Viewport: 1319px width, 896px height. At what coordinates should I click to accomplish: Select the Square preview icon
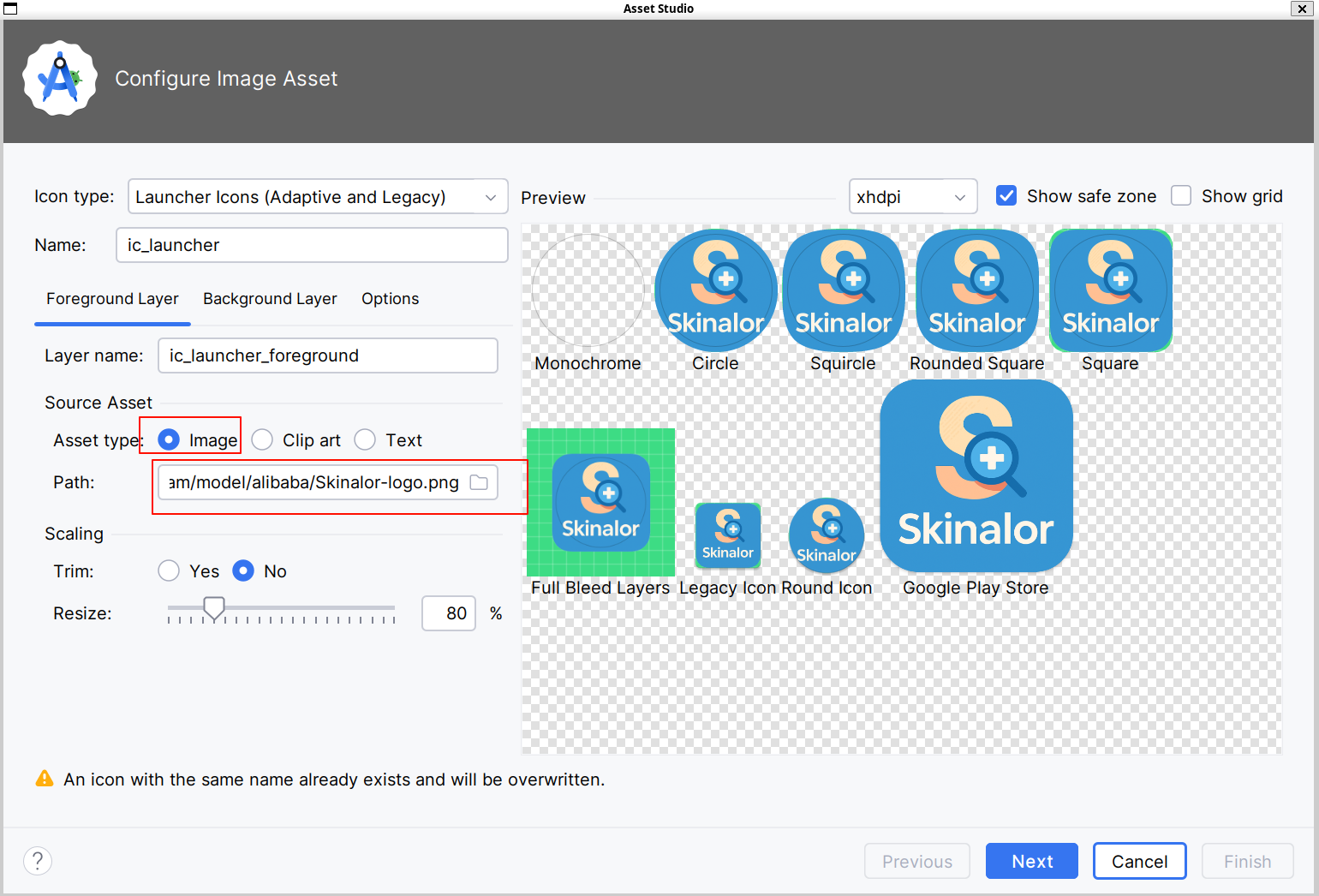(x=1111, y=290)
